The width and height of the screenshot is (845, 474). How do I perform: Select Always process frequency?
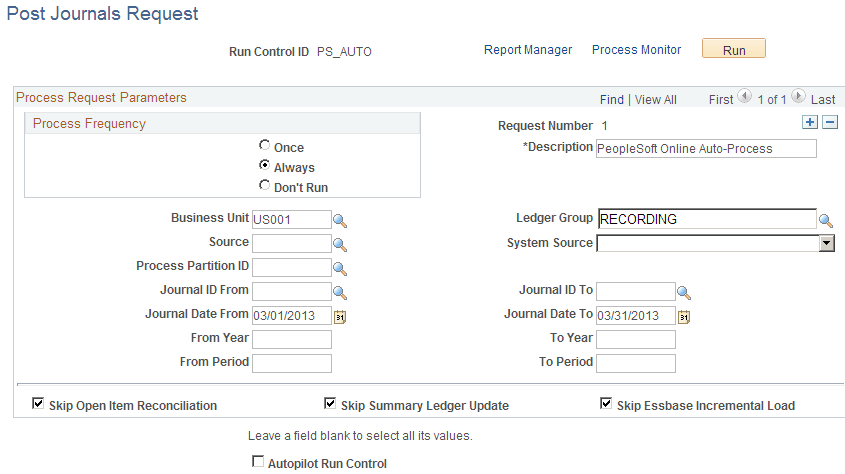pos(264,165)
